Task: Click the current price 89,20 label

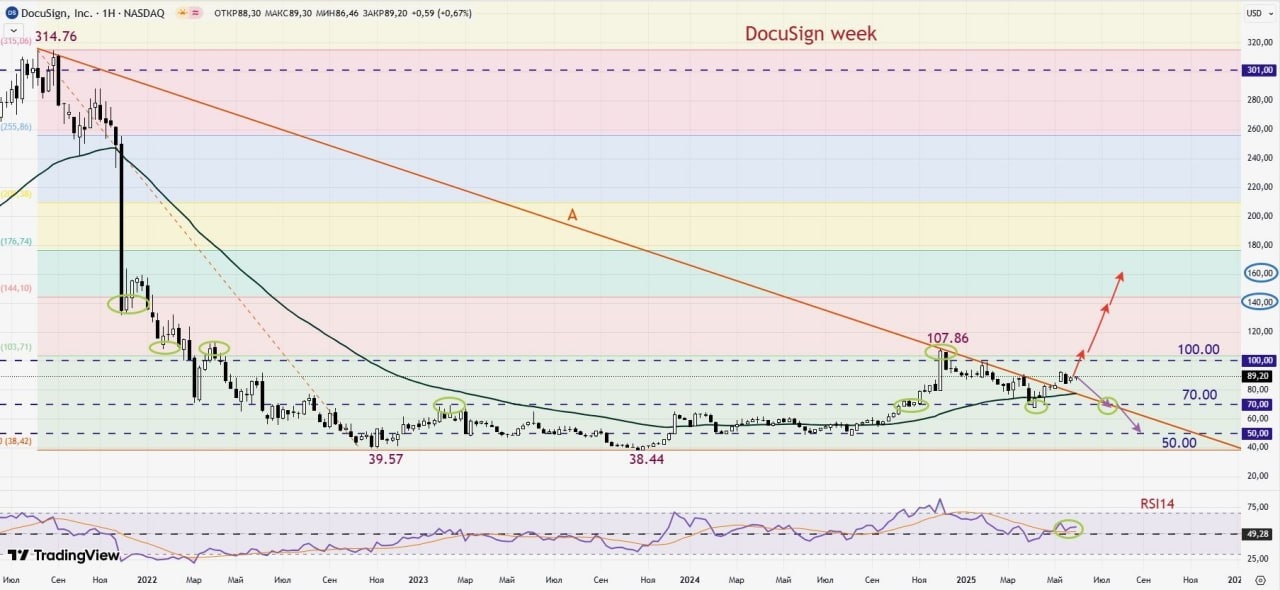Action: [1259, 376]
